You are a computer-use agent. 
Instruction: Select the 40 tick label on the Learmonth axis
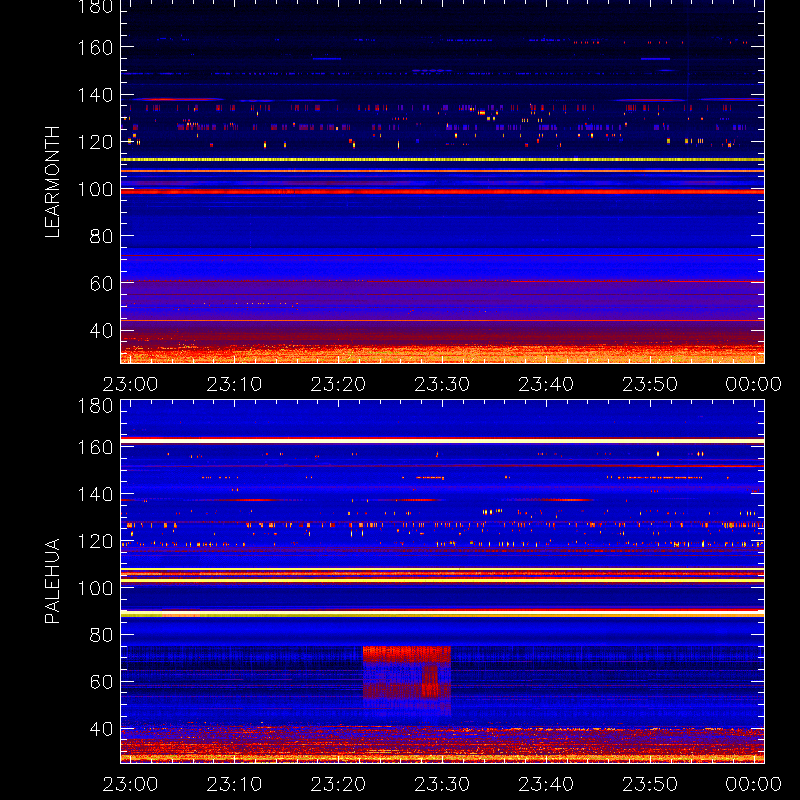(x=101, y=331)
